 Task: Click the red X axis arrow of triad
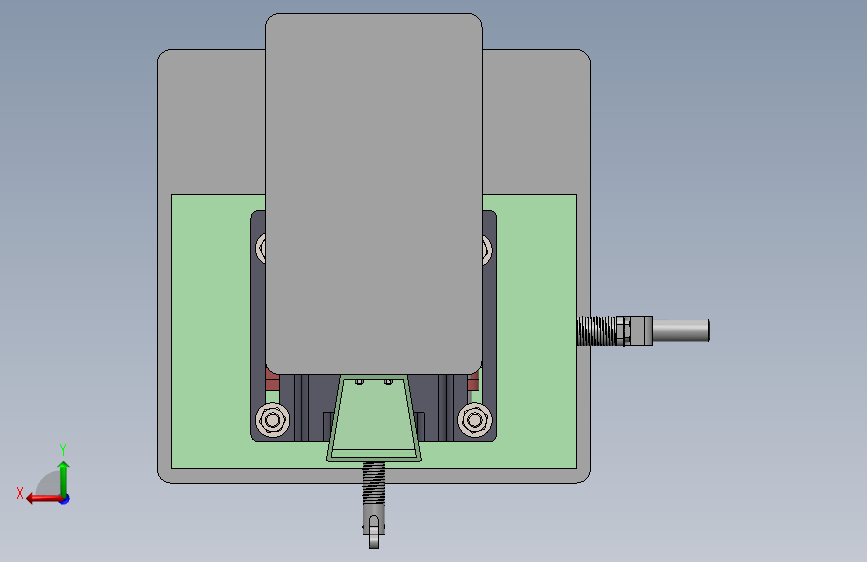[43, 499]
